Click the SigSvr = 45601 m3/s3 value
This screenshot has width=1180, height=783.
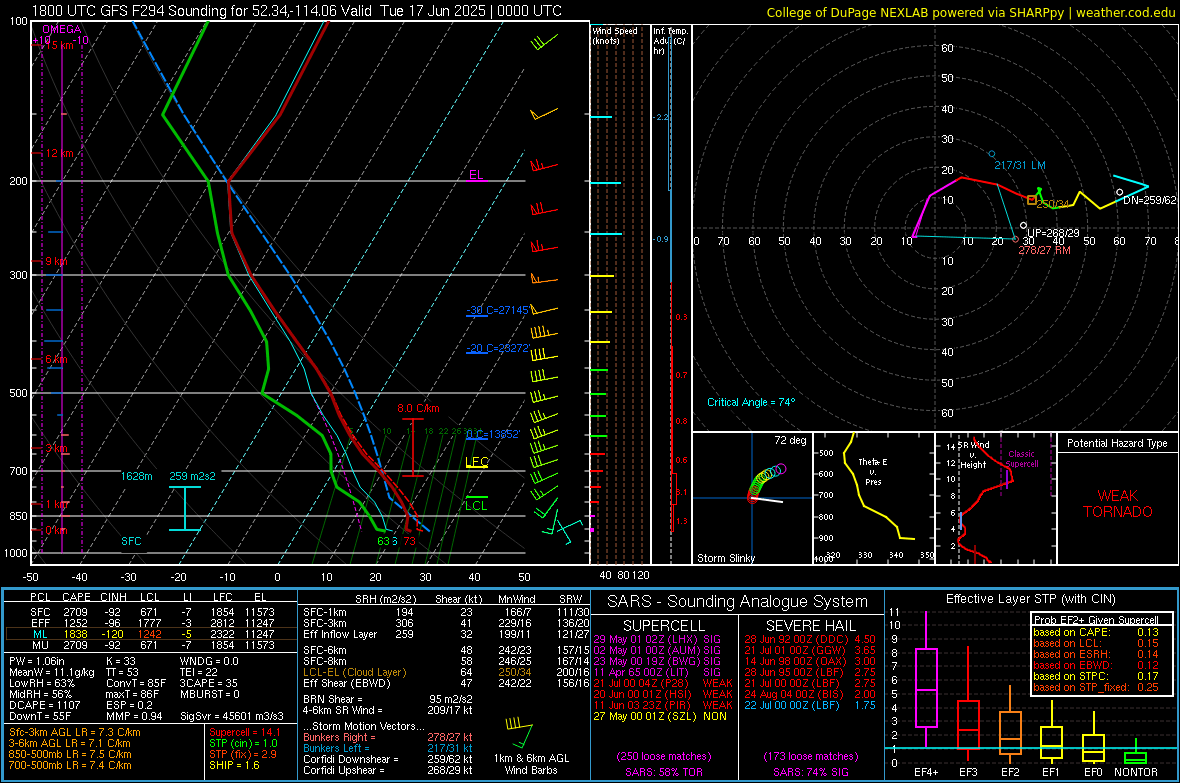[x=232, y=716]
